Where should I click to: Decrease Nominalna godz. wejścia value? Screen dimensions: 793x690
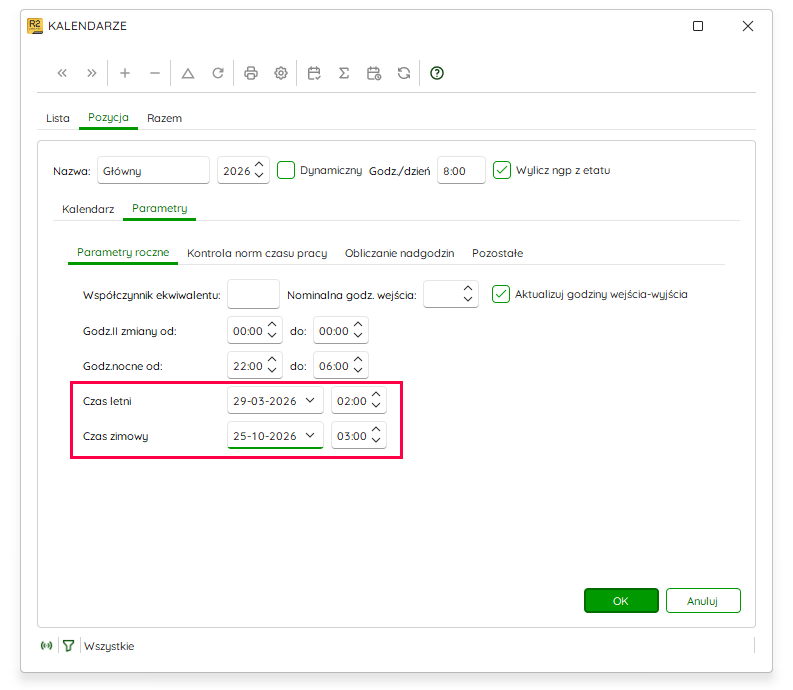[468, 299]
